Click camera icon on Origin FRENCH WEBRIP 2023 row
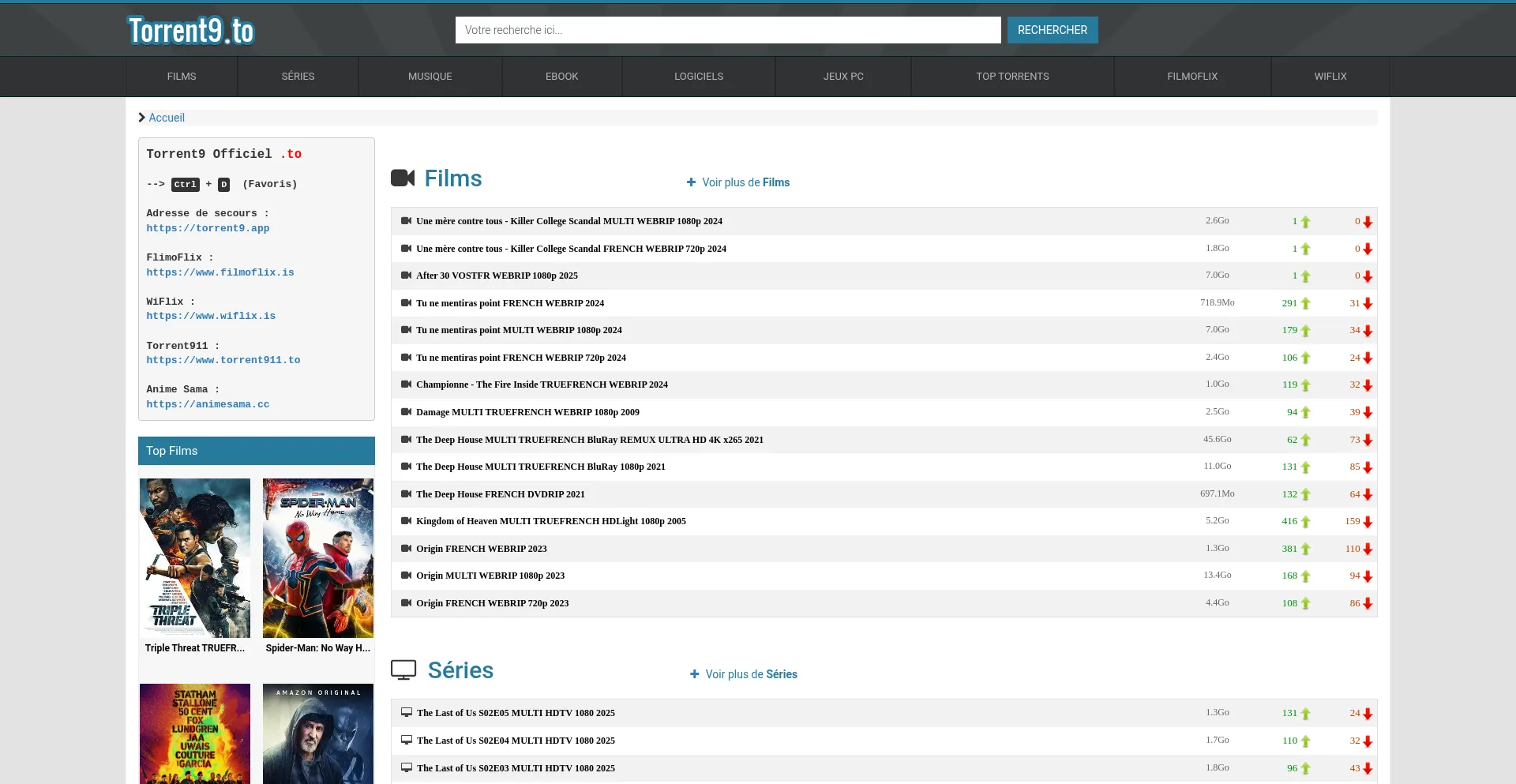 (x=407, y=549)
